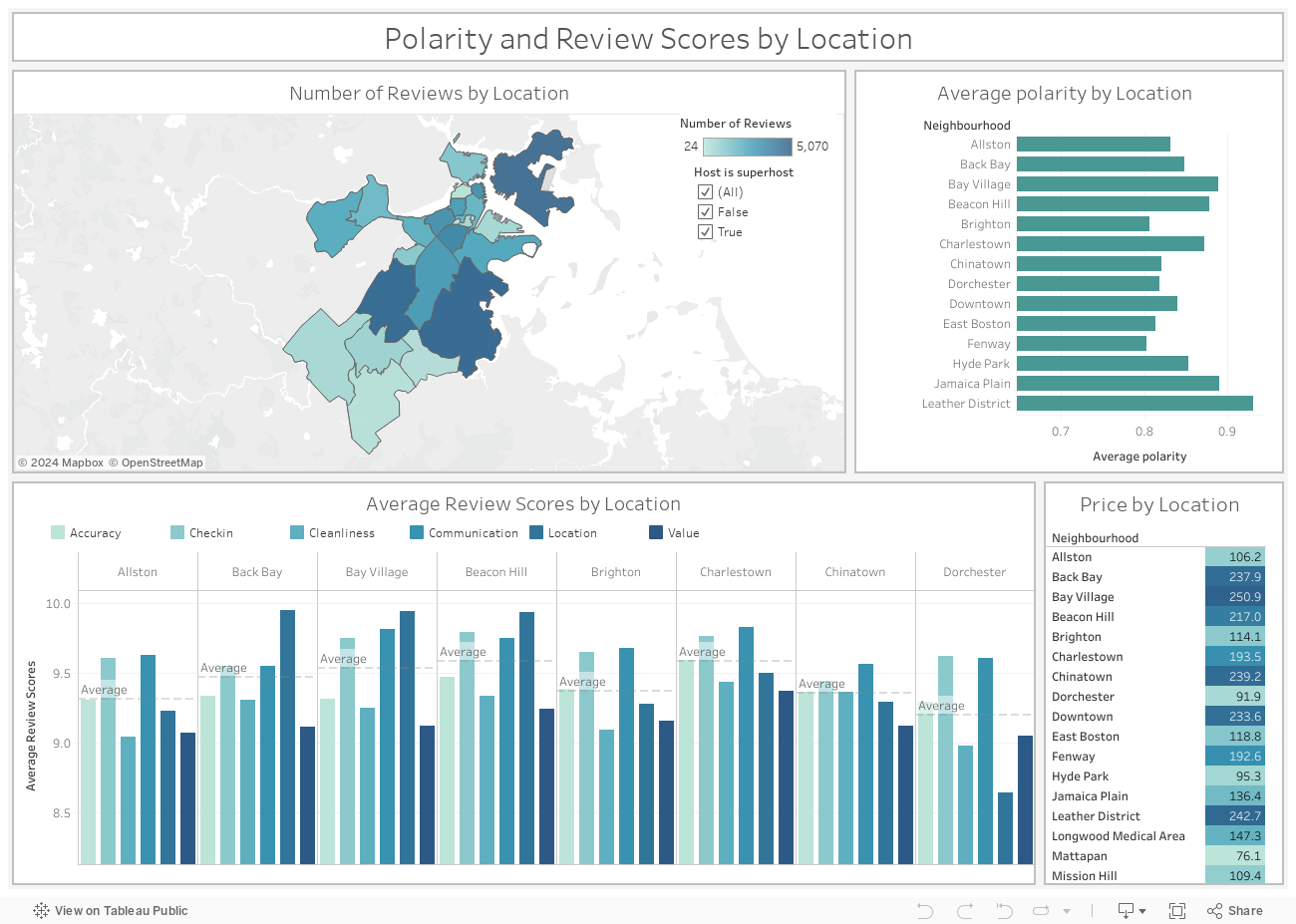The width and height of the screenshot is (1296, 924).
Task: Click the Price by Location title
Action: click(x=1159, y=504)
